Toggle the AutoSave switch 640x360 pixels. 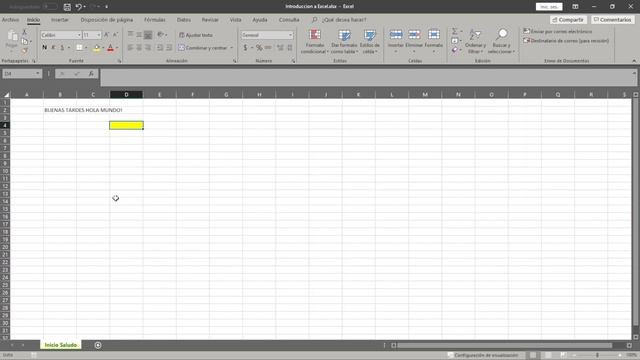[x=50, y=7]
